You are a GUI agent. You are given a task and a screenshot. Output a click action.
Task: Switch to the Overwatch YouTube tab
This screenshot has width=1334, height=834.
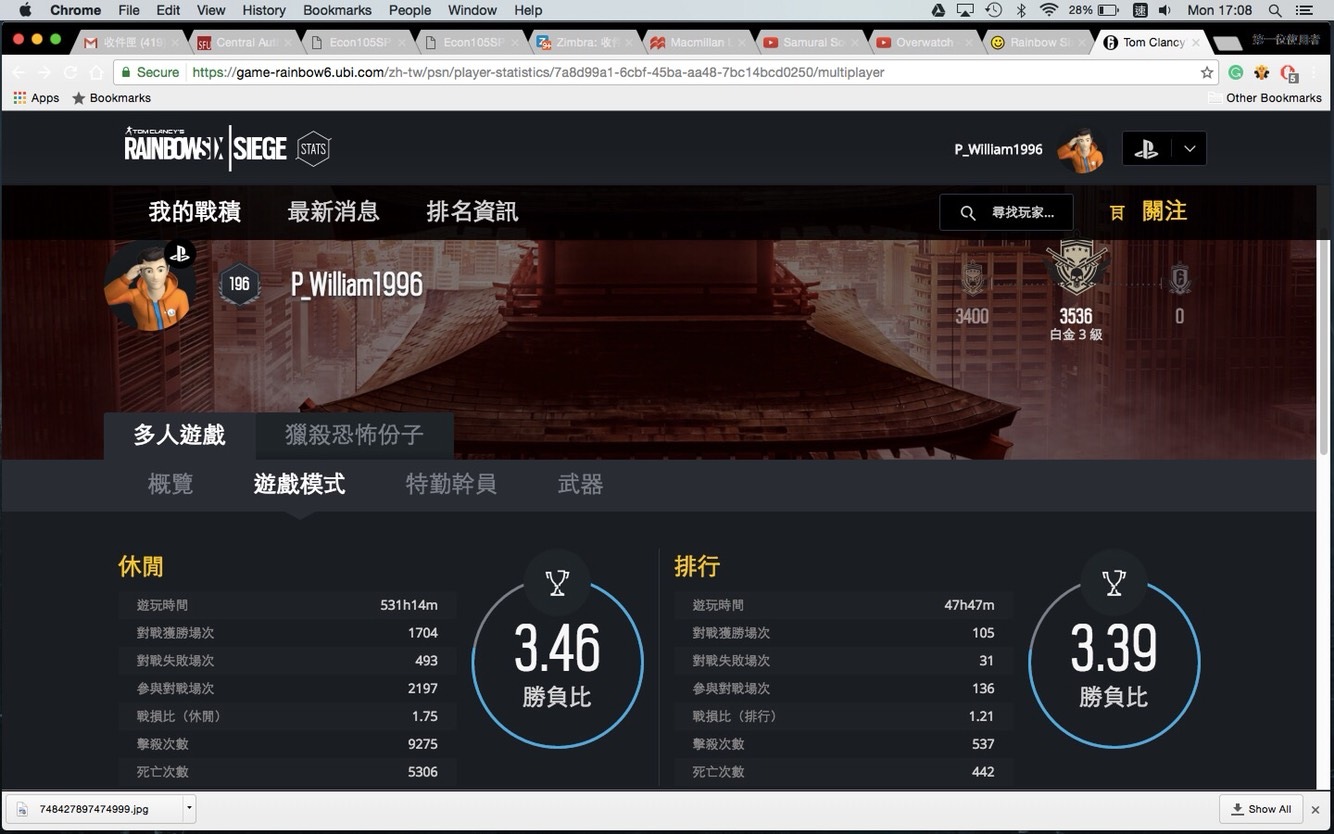[923, 42]
